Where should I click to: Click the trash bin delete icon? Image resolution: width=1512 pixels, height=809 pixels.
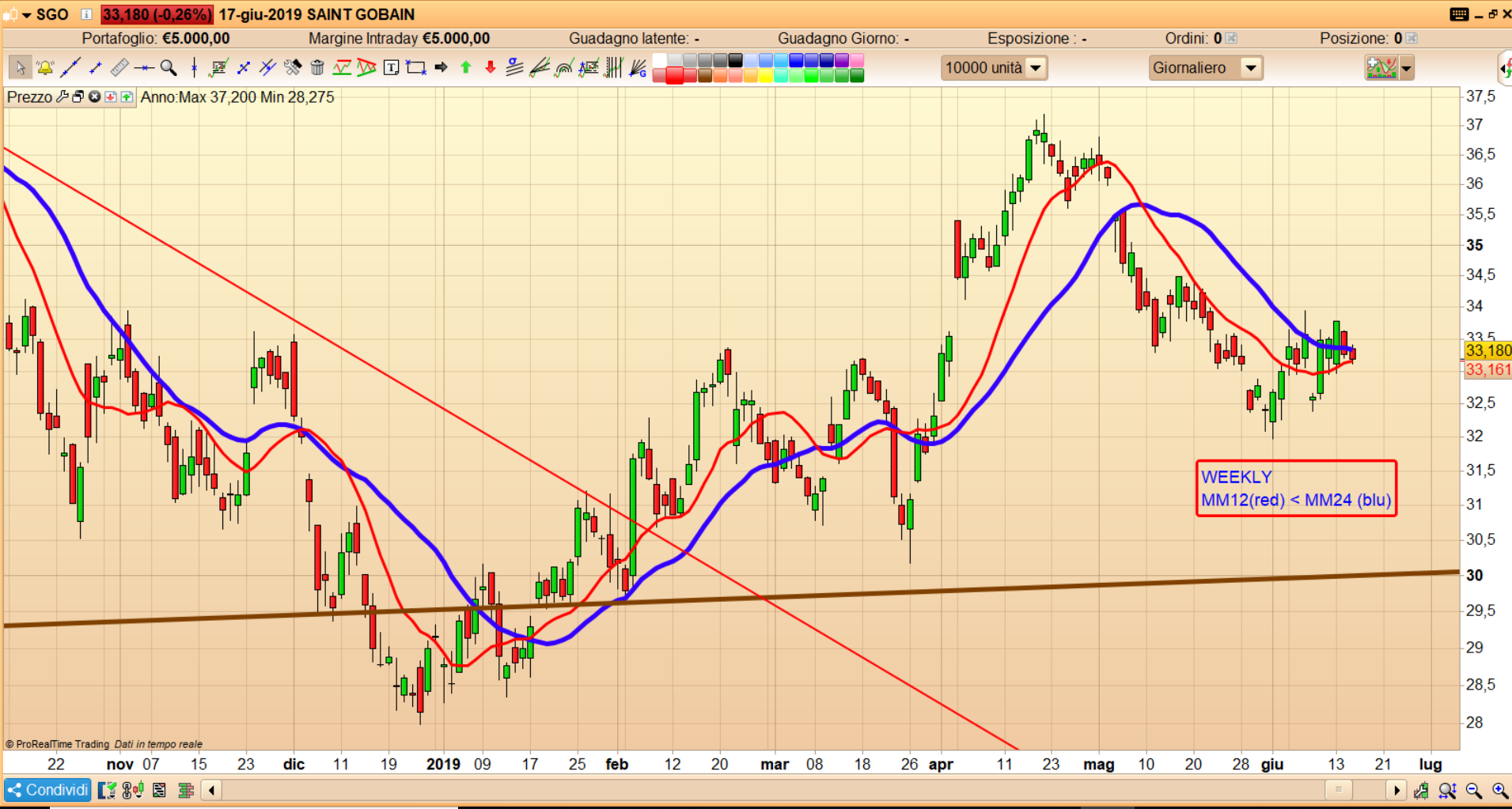click(x=317, y=68)
